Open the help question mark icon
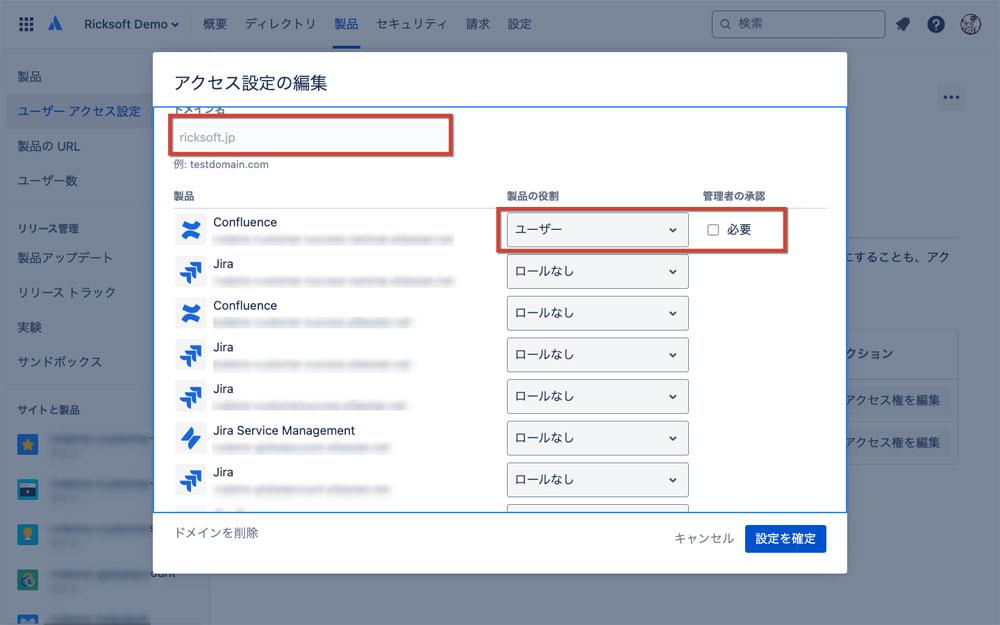 tap(936, 24)
